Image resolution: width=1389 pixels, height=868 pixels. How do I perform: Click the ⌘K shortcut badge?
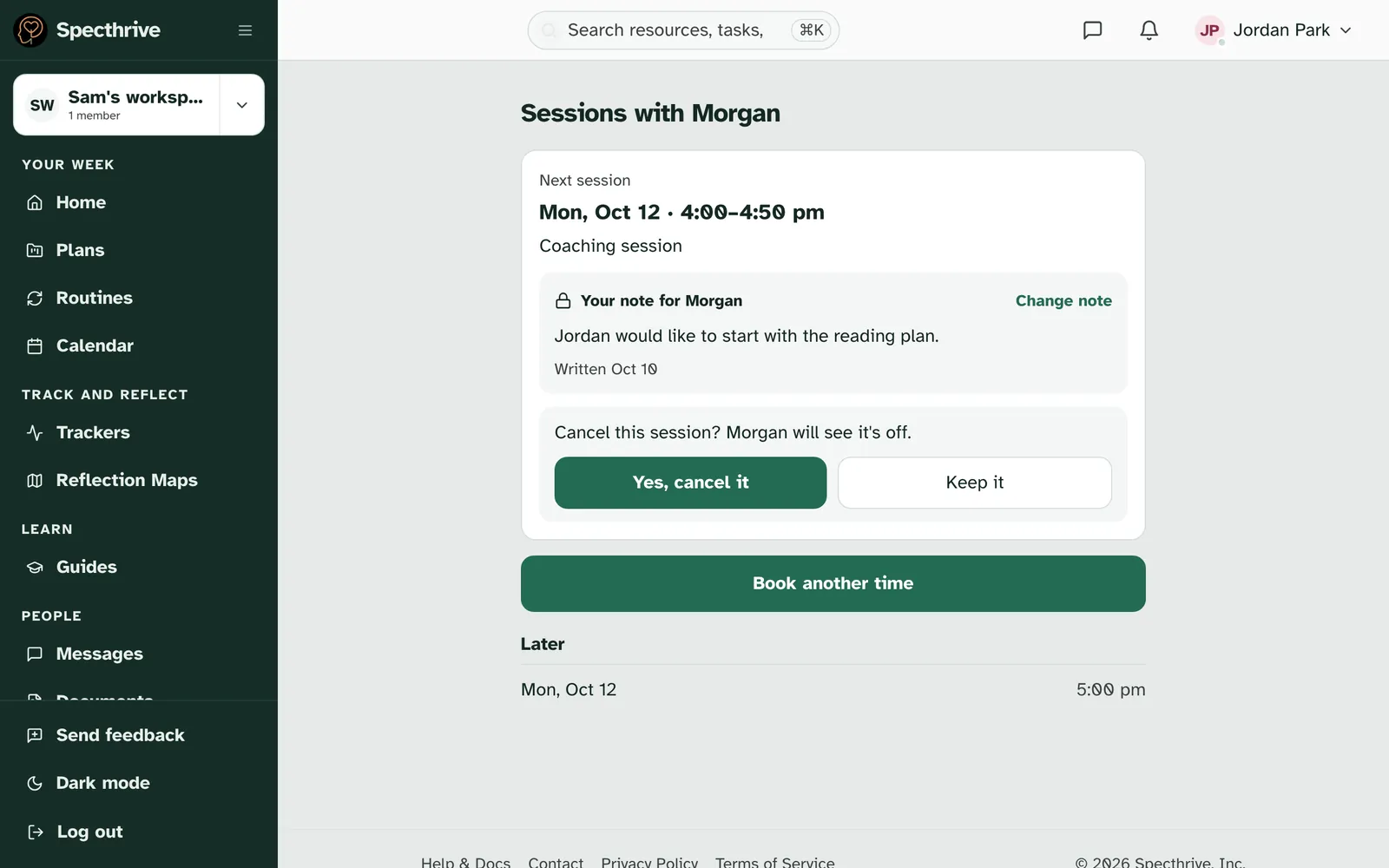(x=811, y=30)
